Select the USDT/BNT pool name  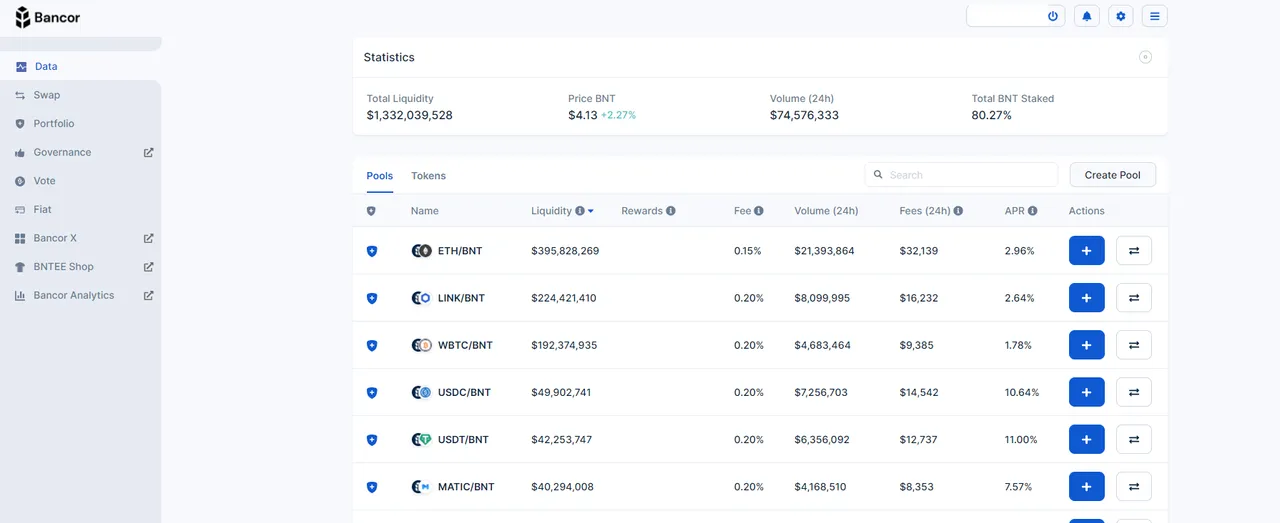(463, 440)
